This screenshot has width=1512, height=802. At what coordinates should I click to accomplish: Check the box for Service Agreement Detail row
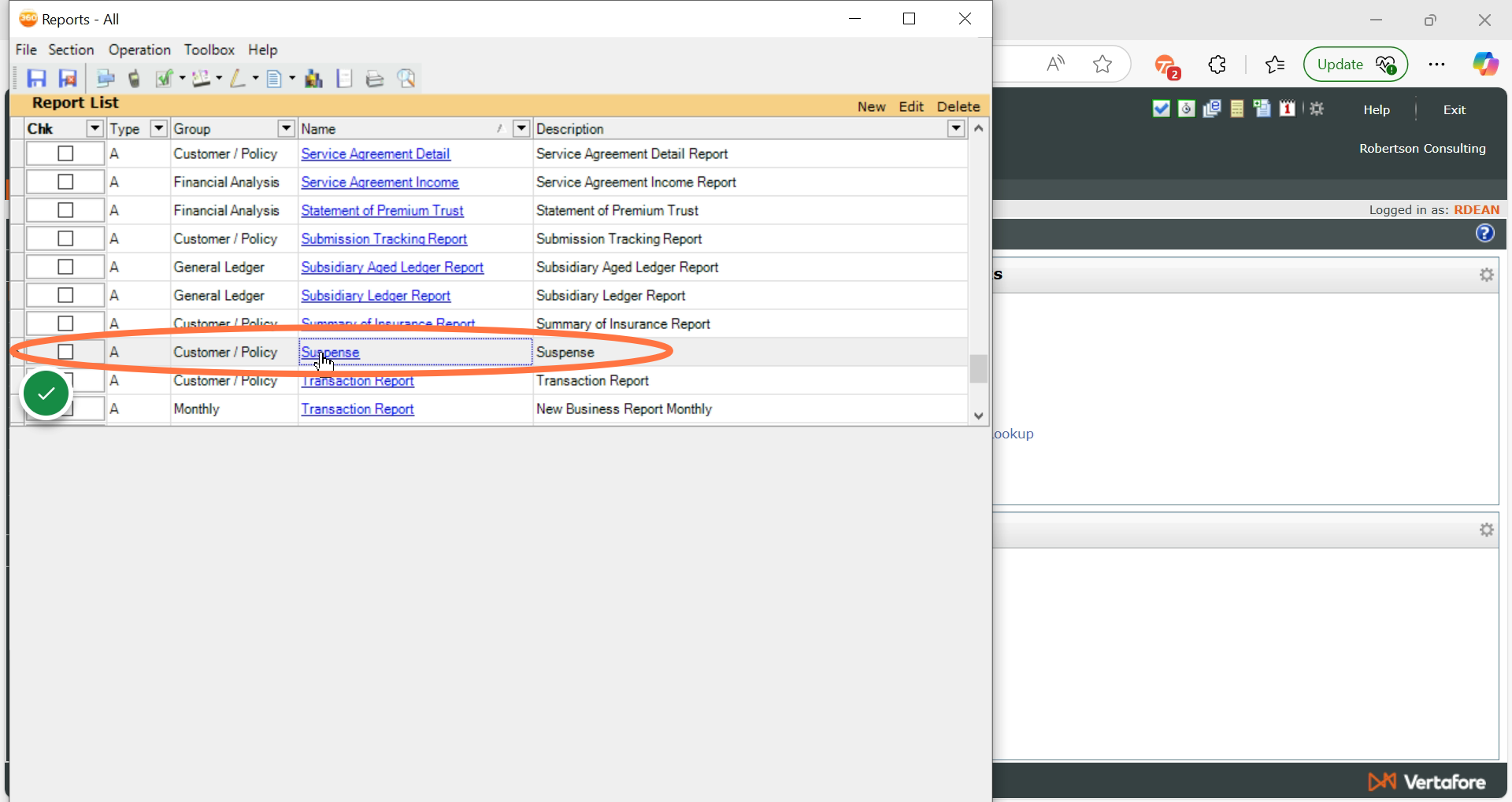[65, 153]
